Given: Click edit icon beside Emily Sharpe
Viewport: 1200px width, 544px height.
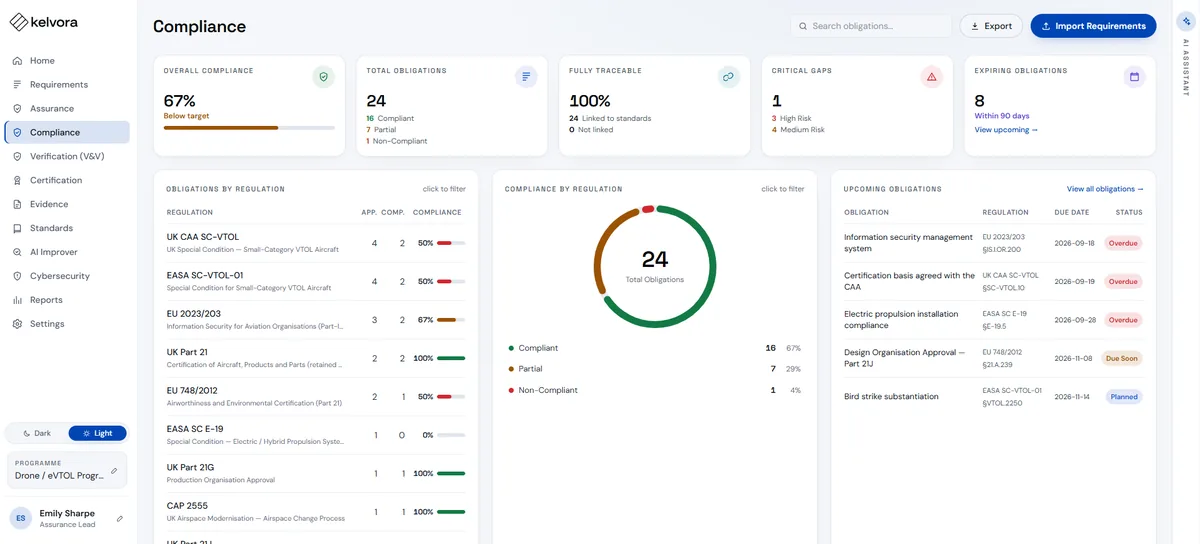Looking at the screenshot, I should tap(120, 518).
